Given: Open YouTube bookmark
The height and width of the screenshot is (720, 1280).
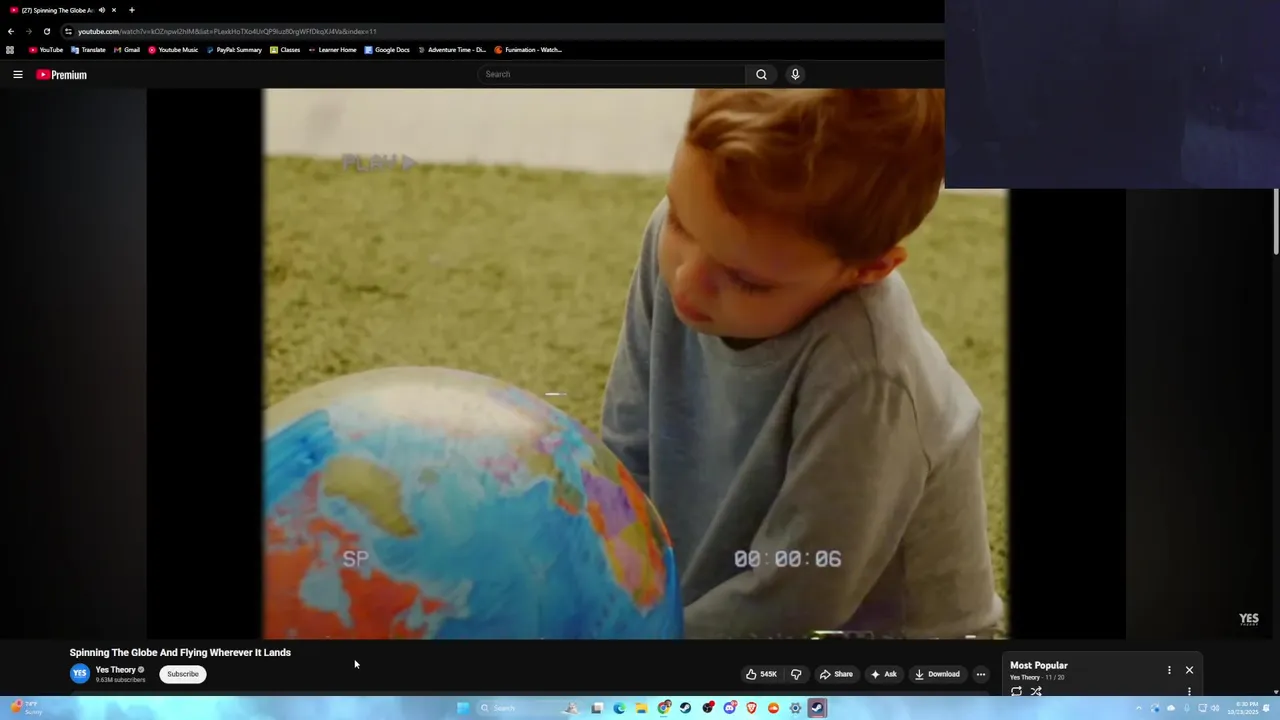Looking at the screenshot, I should [x=46, y=50].
